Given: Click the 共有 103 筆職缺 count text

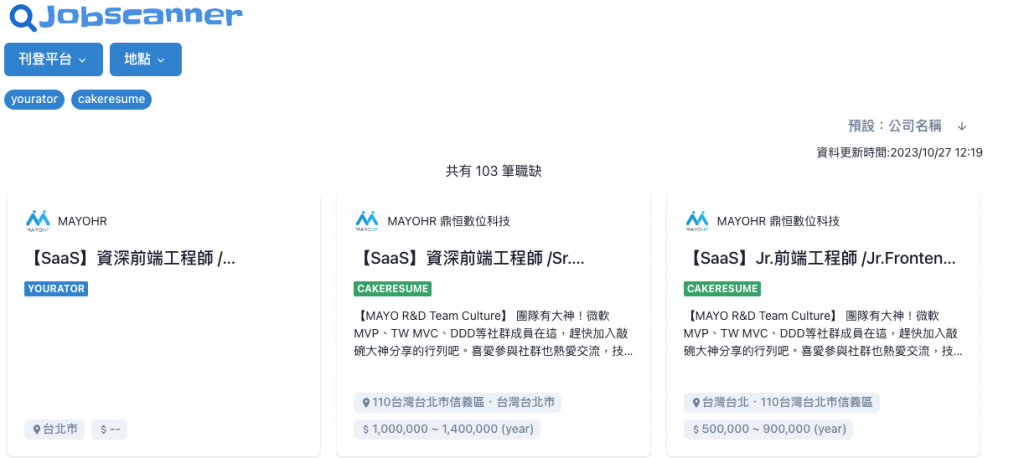Looking at the screenshot, I should coord(494,171).
